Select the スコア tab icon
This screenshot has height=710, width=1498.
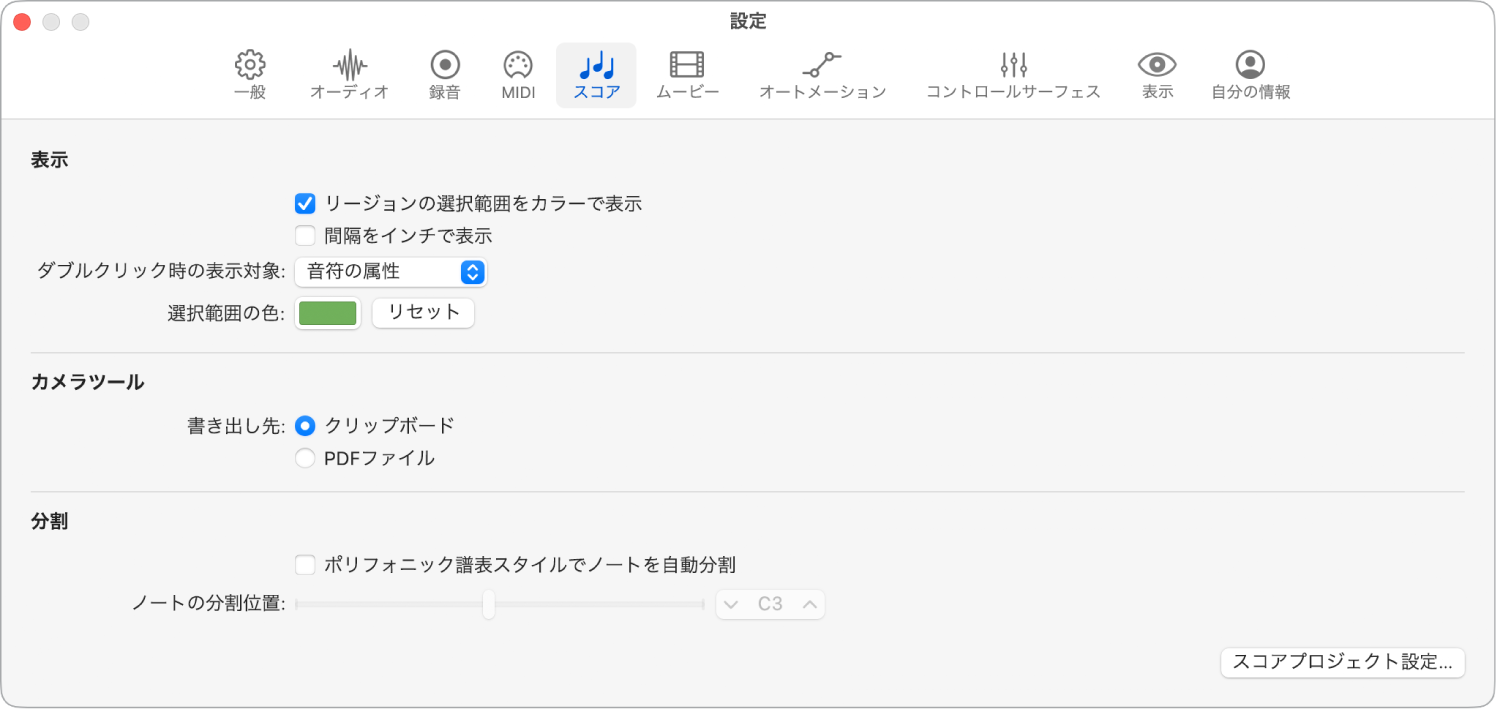[595, 74]
